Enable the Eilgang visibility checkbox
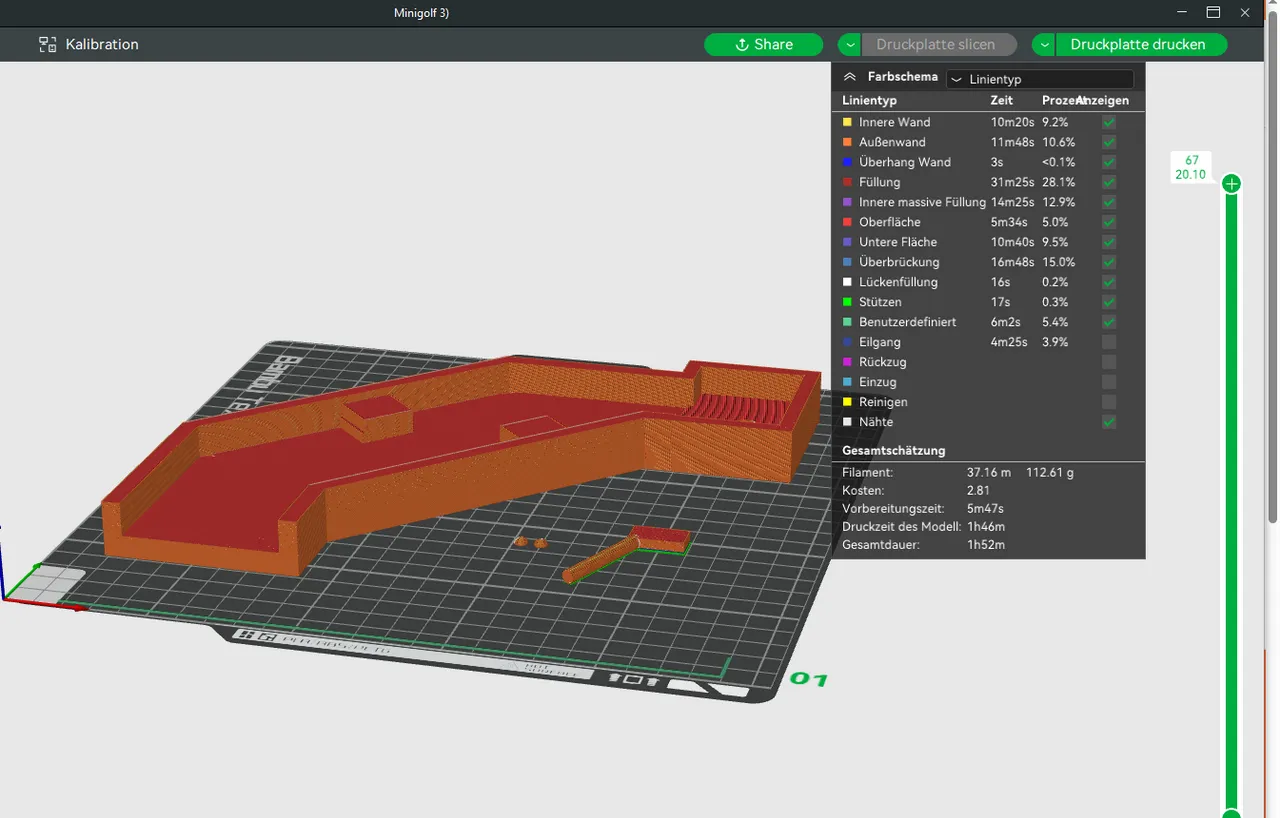 click(1108, 342)
